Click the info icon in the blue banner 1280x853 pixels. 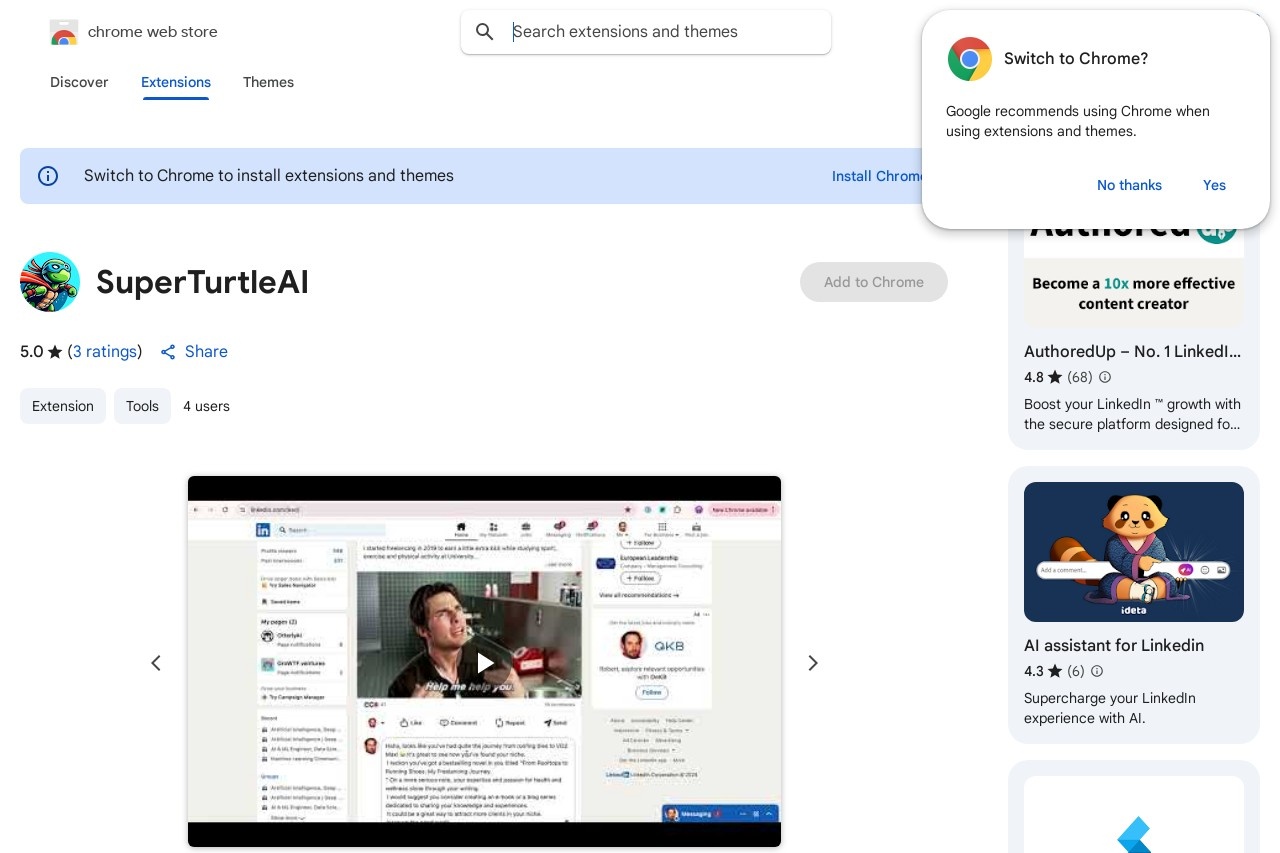coord(48,176)
